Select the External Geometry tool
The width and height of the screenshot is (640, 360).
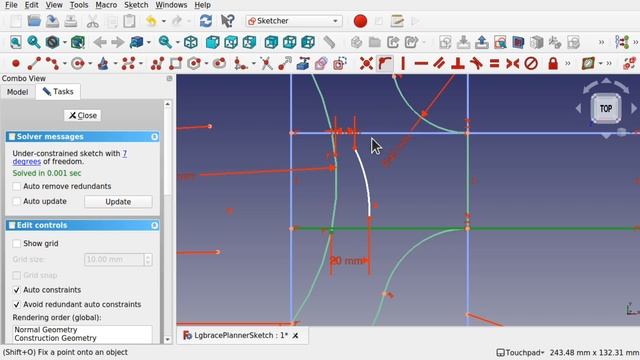303,63
